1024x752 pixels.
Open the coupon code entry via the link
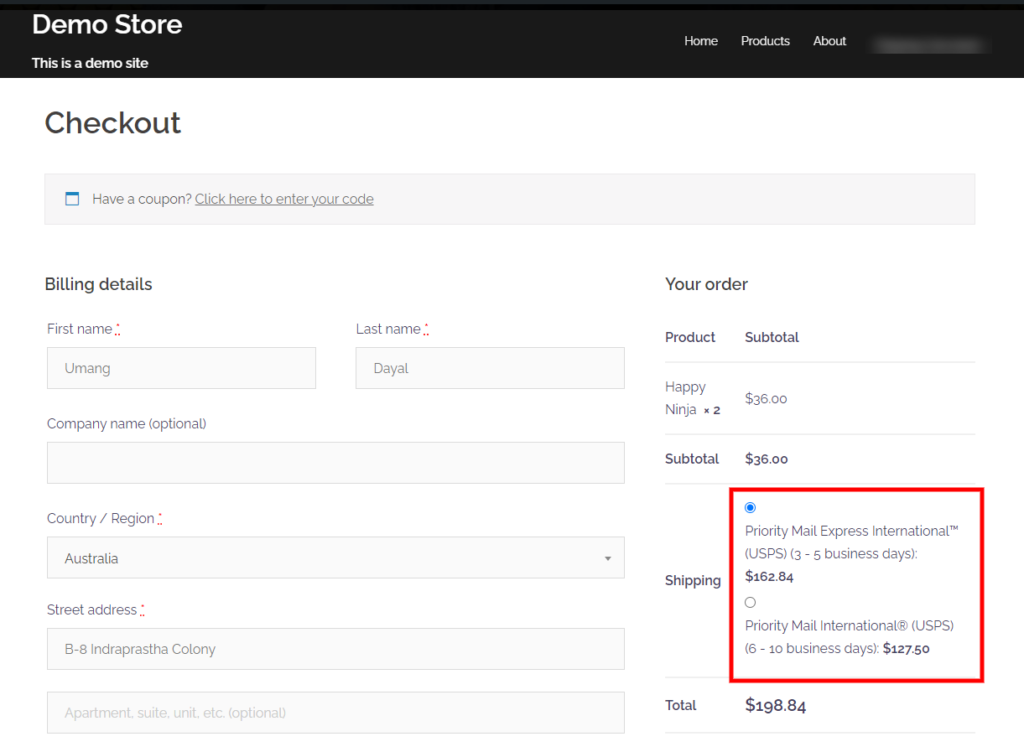tap(283, 198)
